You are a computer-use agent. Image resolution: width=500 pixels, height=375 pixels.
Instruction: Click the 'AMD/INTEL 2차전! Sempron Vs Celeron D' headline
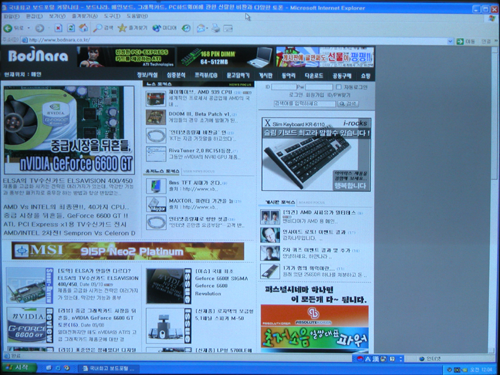[69, 233]
